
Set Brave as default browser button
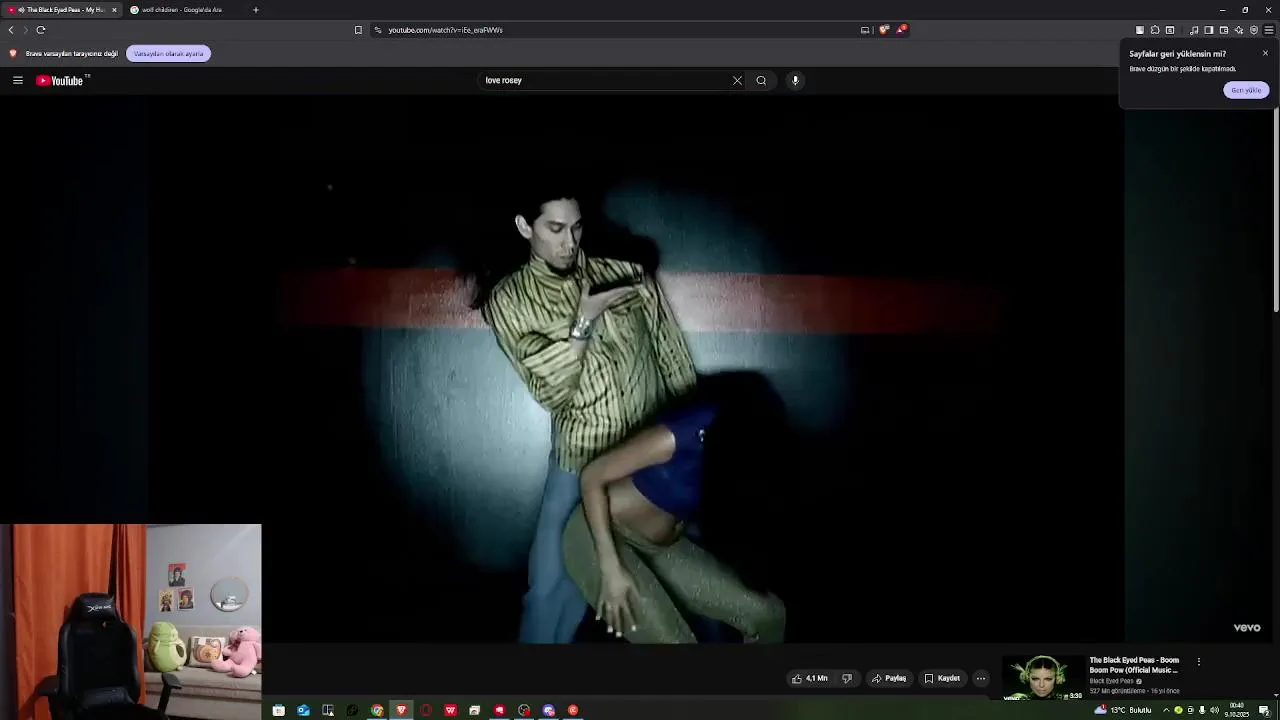coord(168,53)
